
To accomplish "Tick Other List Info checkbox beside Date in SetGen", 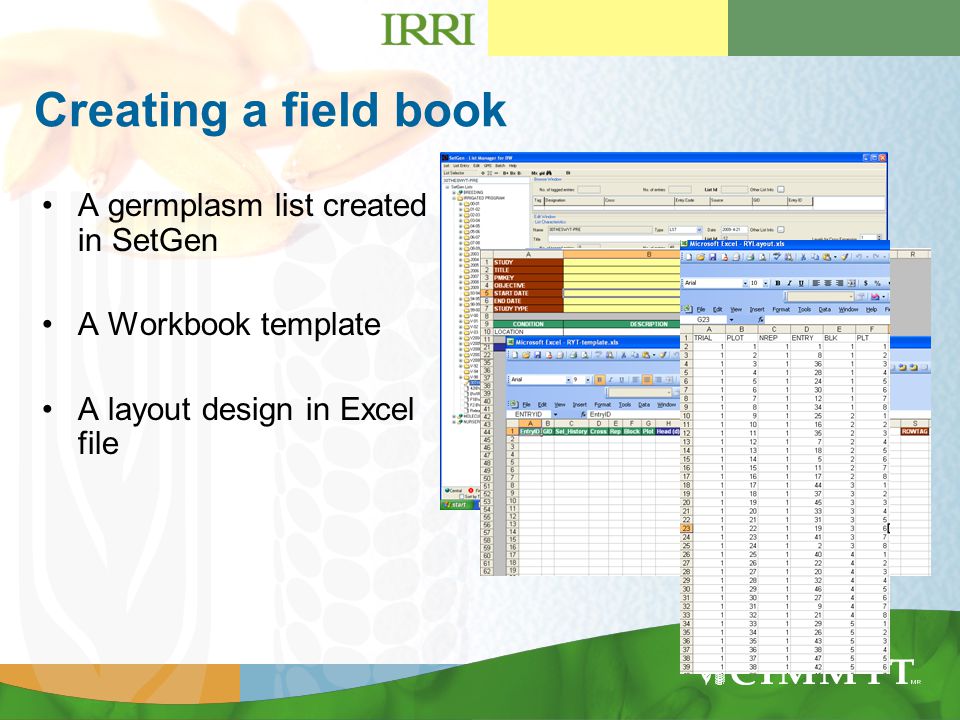I will click(x=780, y=230).
